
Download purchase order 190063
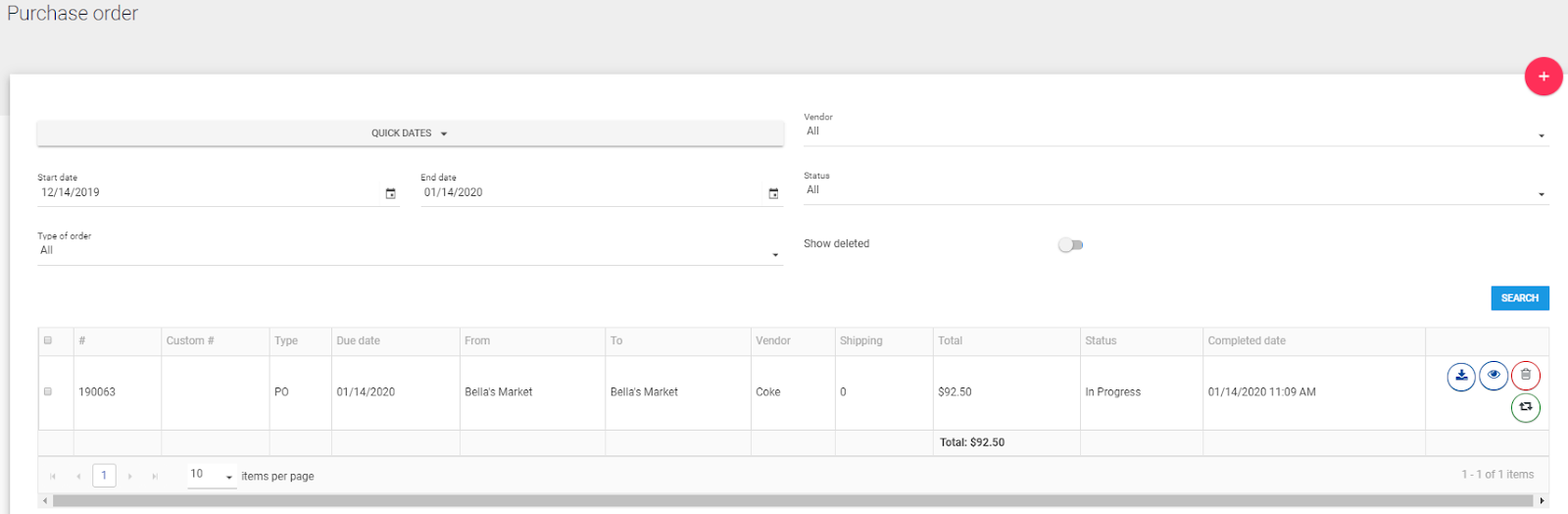click(x=1461, y=376)
